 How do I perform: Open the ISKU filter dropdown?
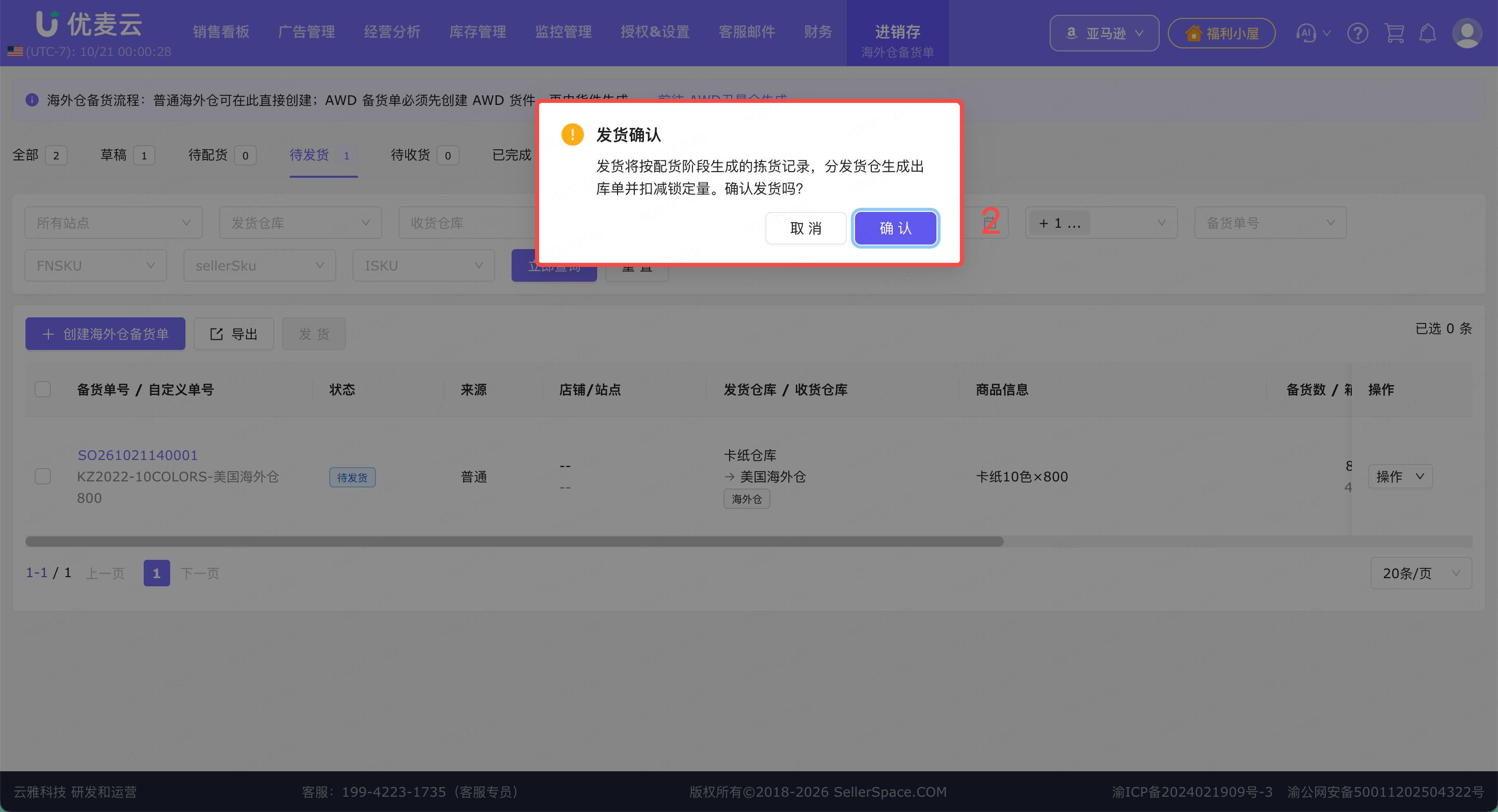tap(423, 265)
